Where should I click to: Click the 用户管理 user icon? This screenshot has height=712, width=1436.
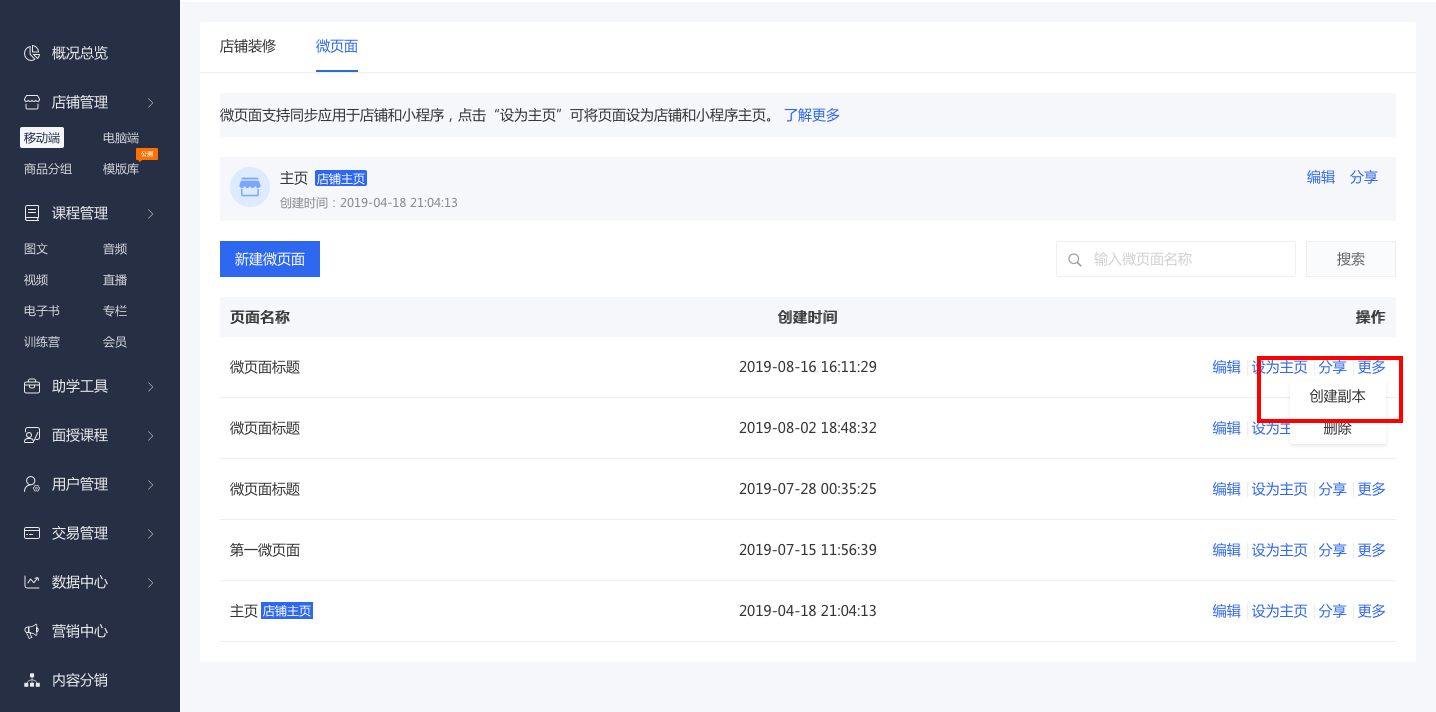pos(32,484)
